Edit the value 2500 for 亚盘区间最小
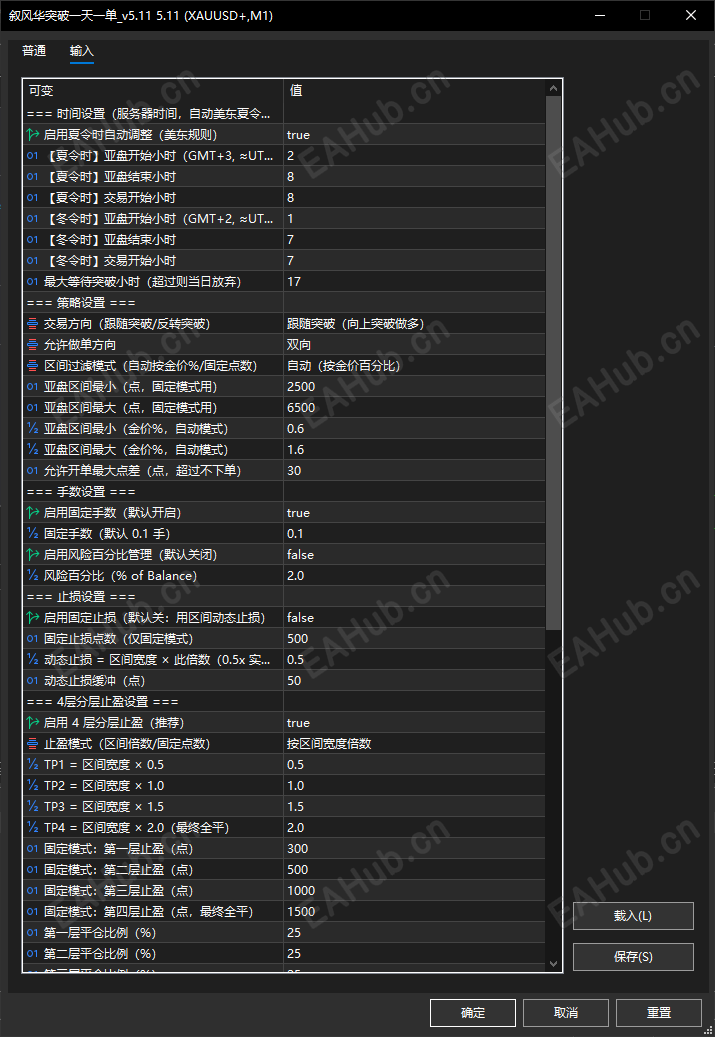 (x=414, y=387)
